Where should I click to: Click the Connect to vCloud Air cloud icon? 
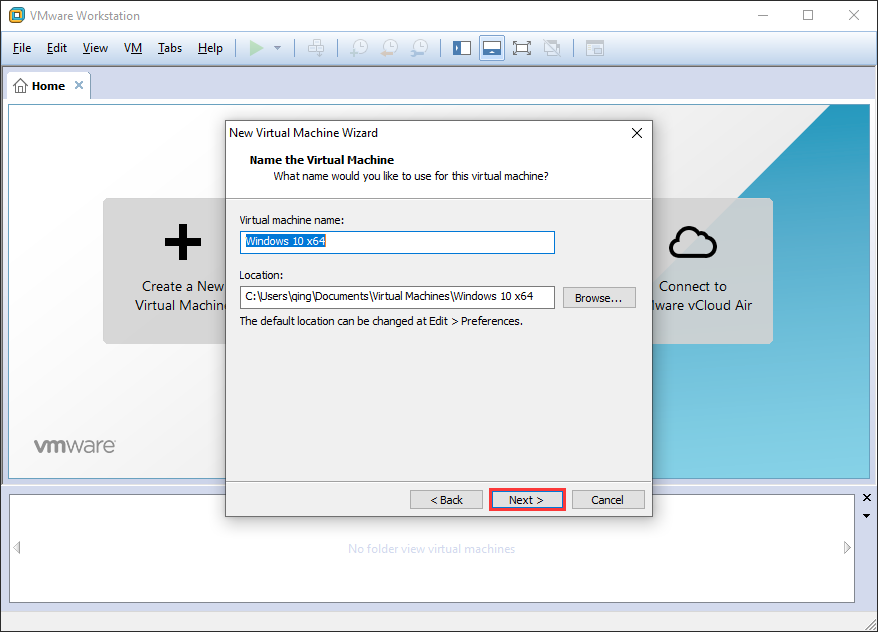pos(693,242)
